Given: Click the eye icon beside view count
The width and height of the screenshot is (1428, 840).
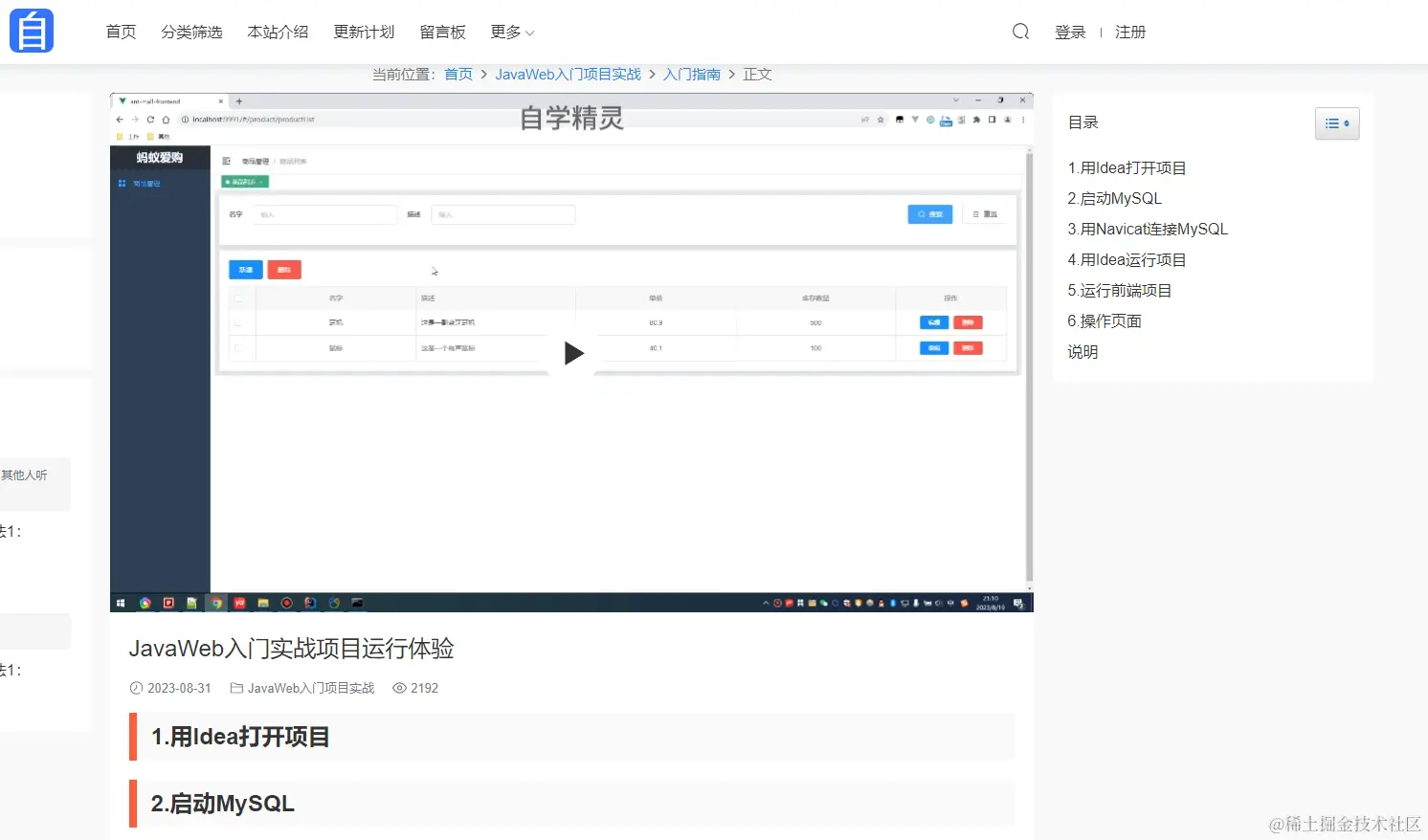Looking at the screenshot, I should point(400,688).
